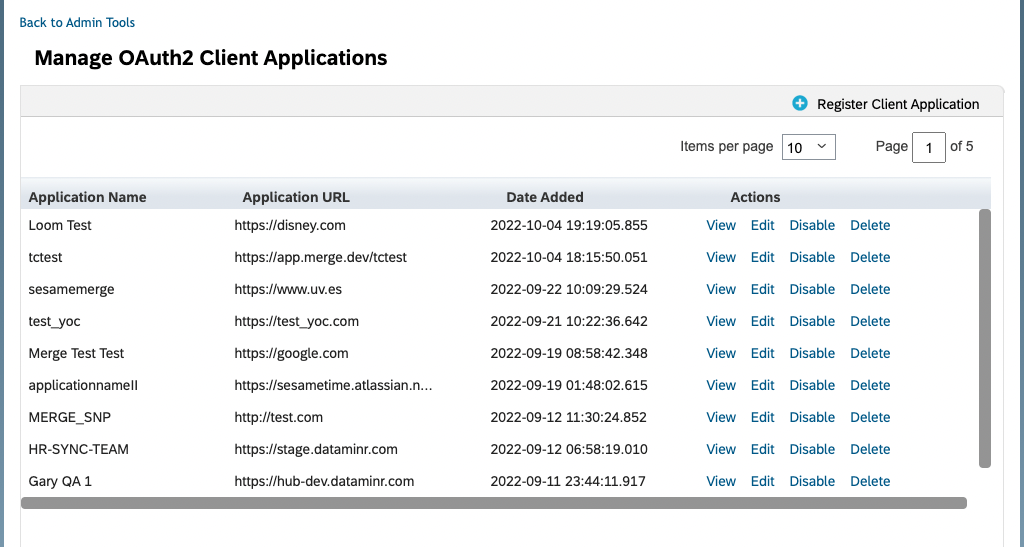
Task: Edit the applicationnameII application
Action: pyautogui.click(x=762, y=385)
